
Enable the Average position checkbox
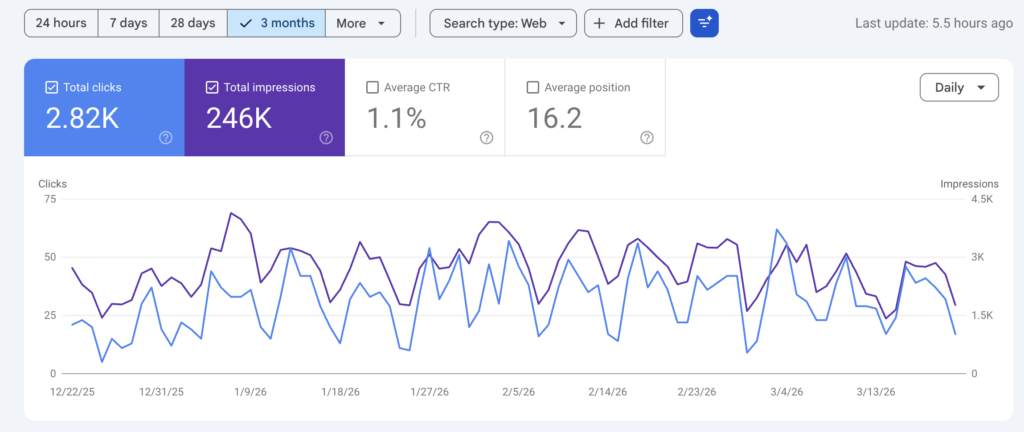[x=533, y=88]
